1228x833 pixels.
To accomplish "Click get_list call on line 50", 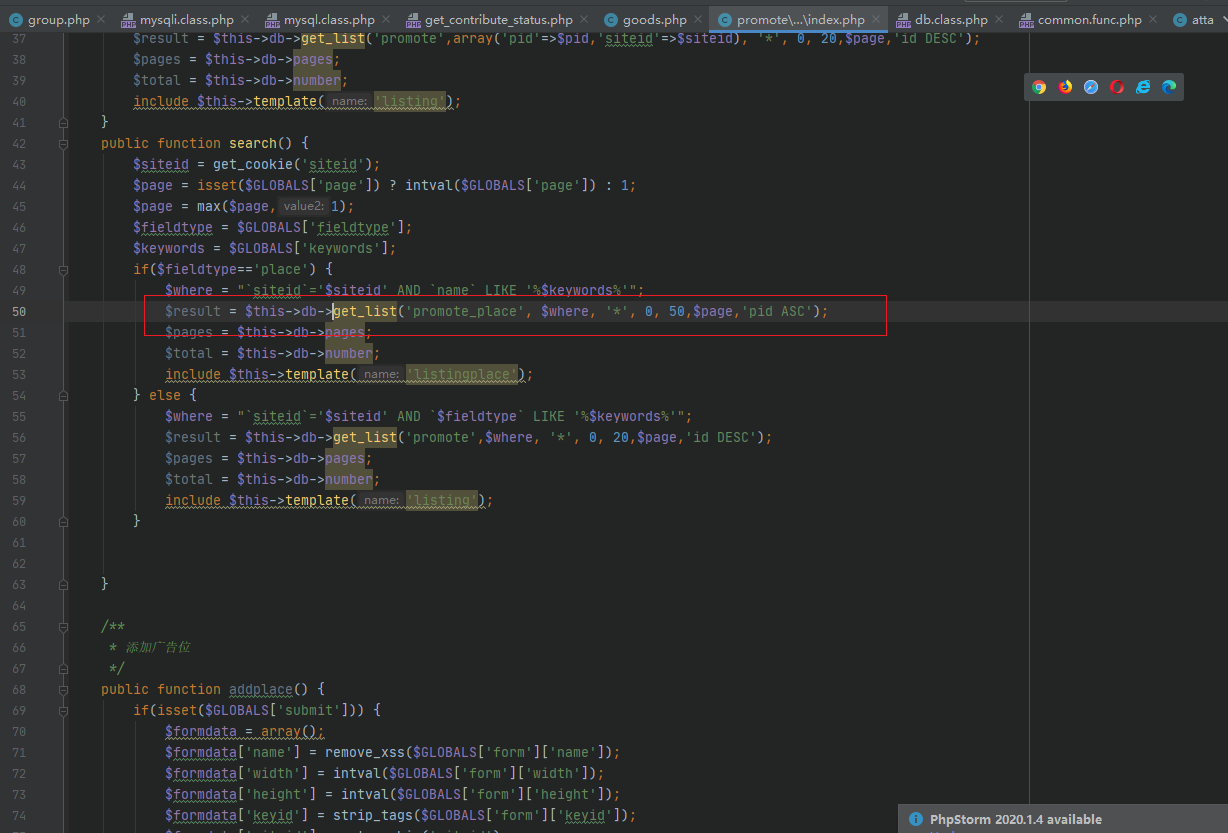I will coord(364,311).
